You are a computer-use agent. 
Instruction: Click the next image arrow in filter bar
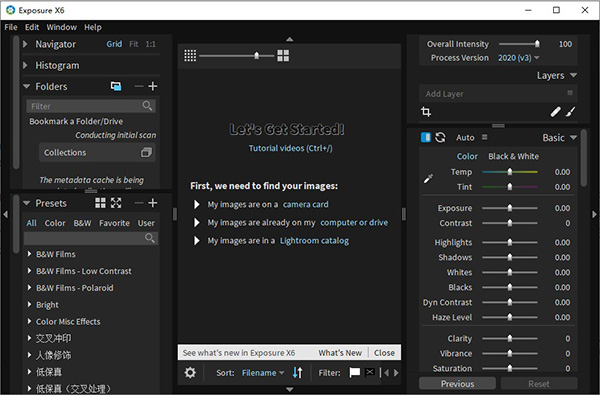(396, 372)
